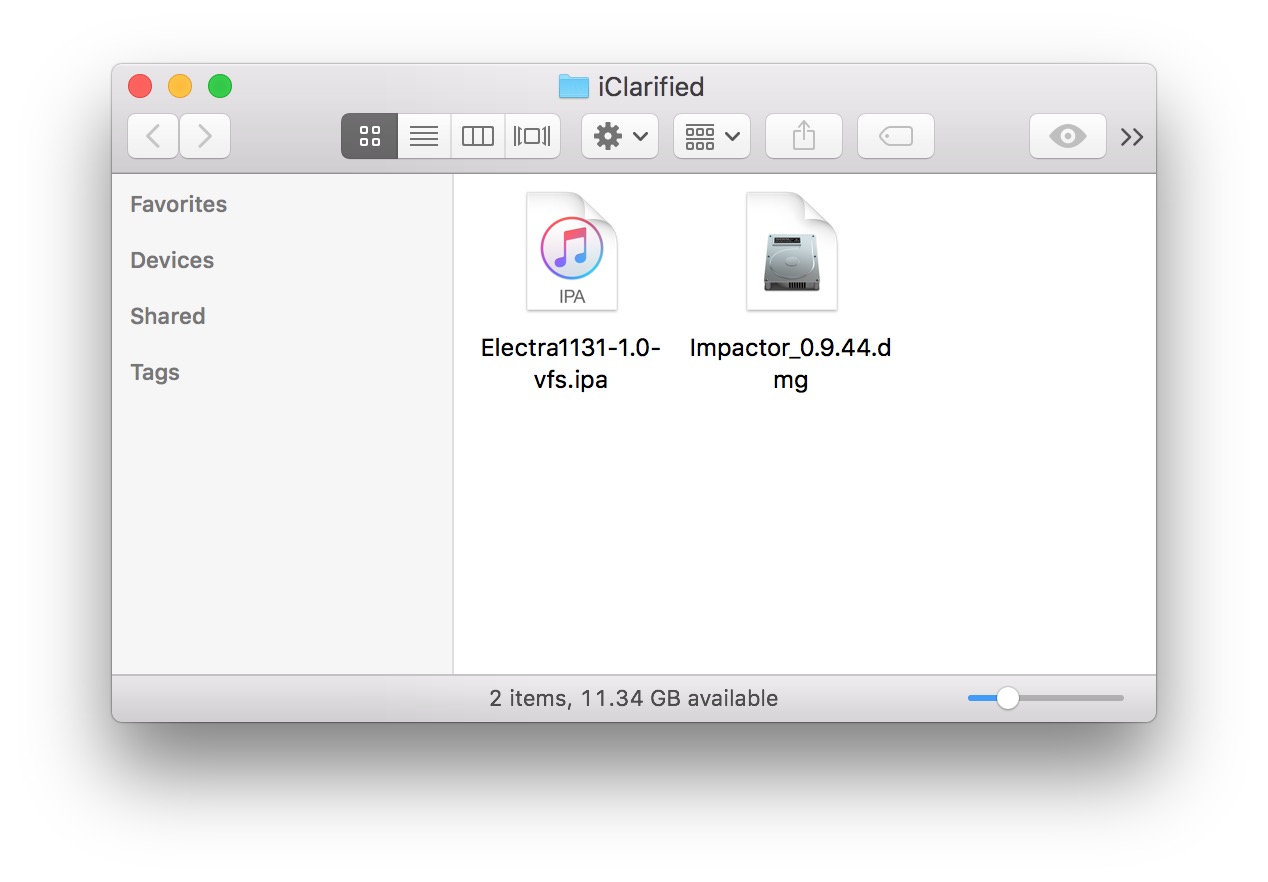Screen dimensions: 1268x882
Task: Switch to Cover Flow view
Action: click(x=532, y=136)
